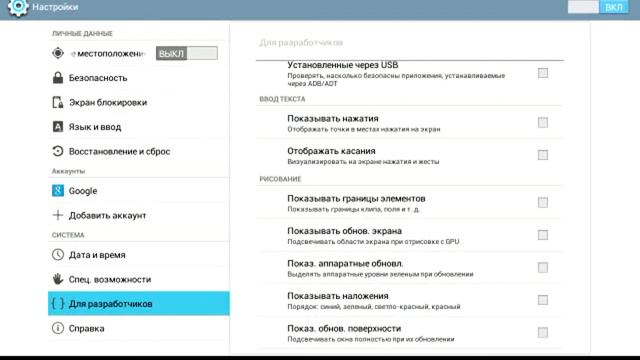Select Для разработчиков in sidebar
Screen dimensions: 640x360
pos(139,303)
